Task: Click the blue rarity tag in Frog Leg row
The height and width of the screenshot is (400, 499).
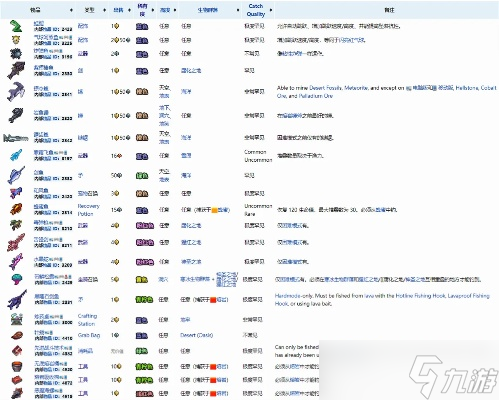Action: point(142,26)
